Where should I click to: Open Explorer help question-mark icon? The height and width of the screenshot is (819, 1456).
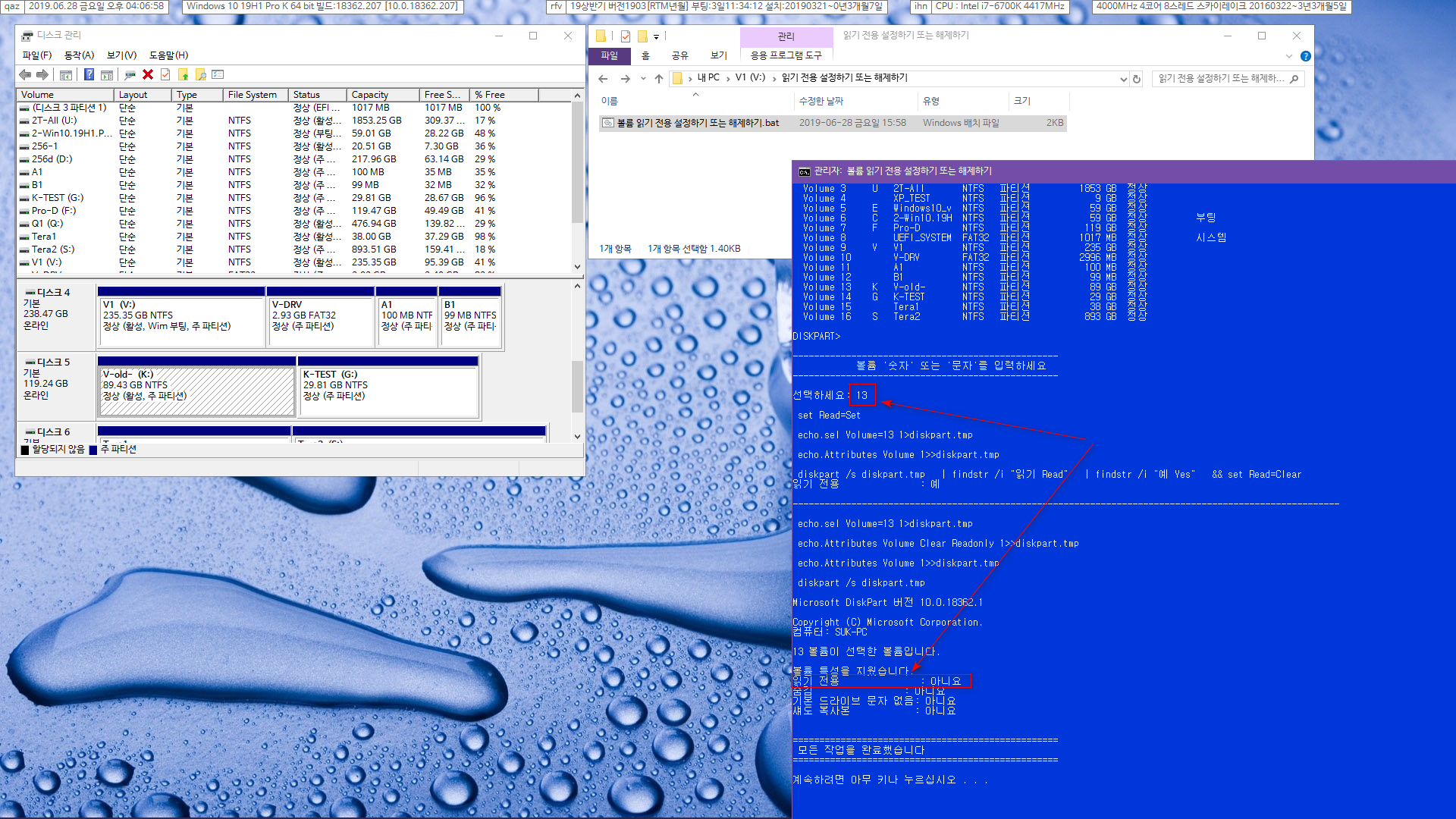click(1305, 56)
